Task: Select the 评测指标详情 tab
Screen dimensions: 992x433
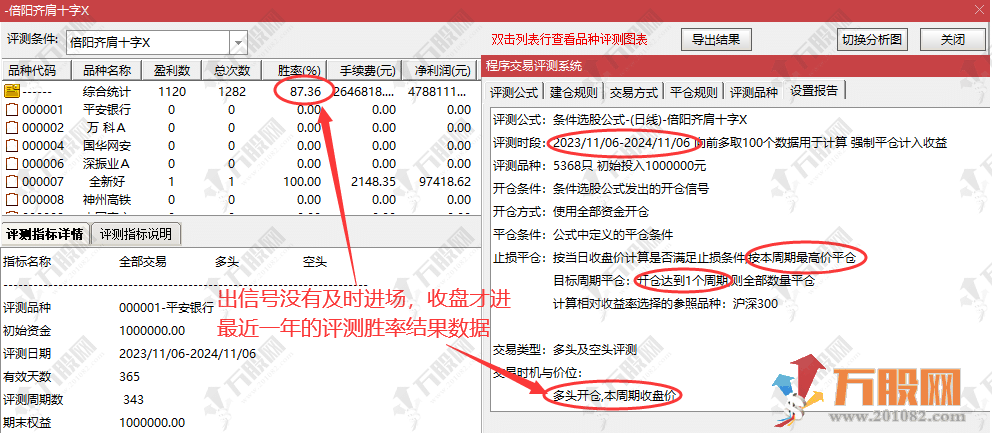Action: pos(45,235)
